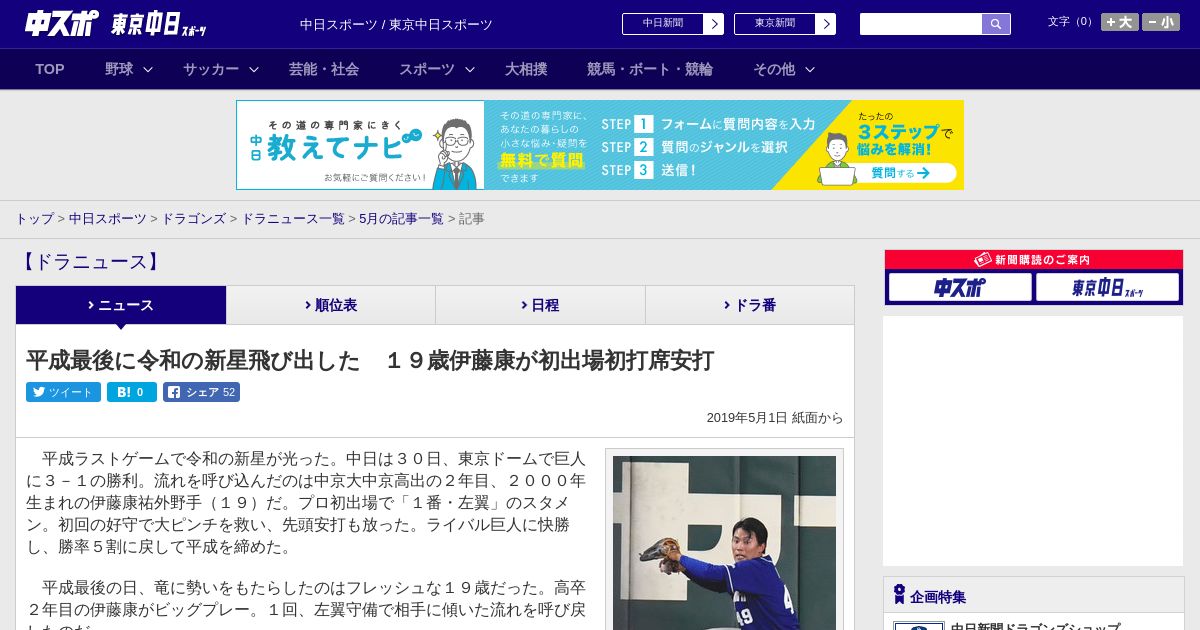Click the 新聞購読のご案内 header banner

tap(1034, 260)
